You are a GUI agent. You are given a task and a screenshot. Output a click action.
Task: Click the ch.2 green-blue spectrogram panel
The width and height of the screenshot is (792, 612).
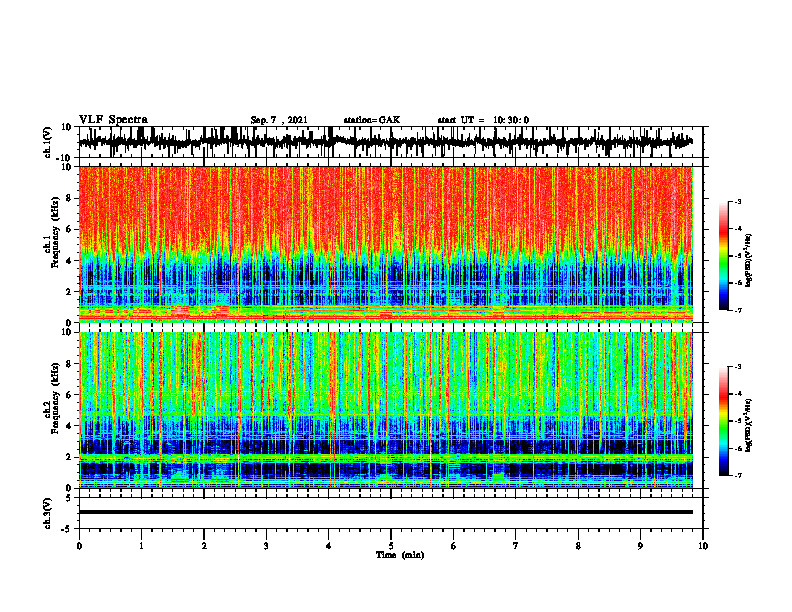point(385,410)
